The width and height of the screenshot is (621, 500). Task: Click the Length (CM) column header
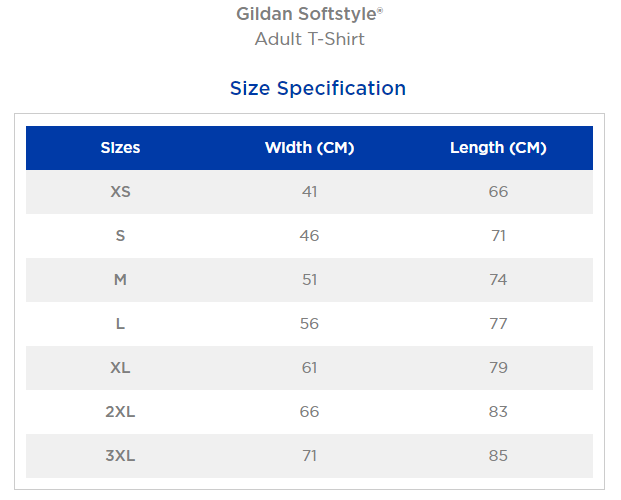(x=498, y=148)
